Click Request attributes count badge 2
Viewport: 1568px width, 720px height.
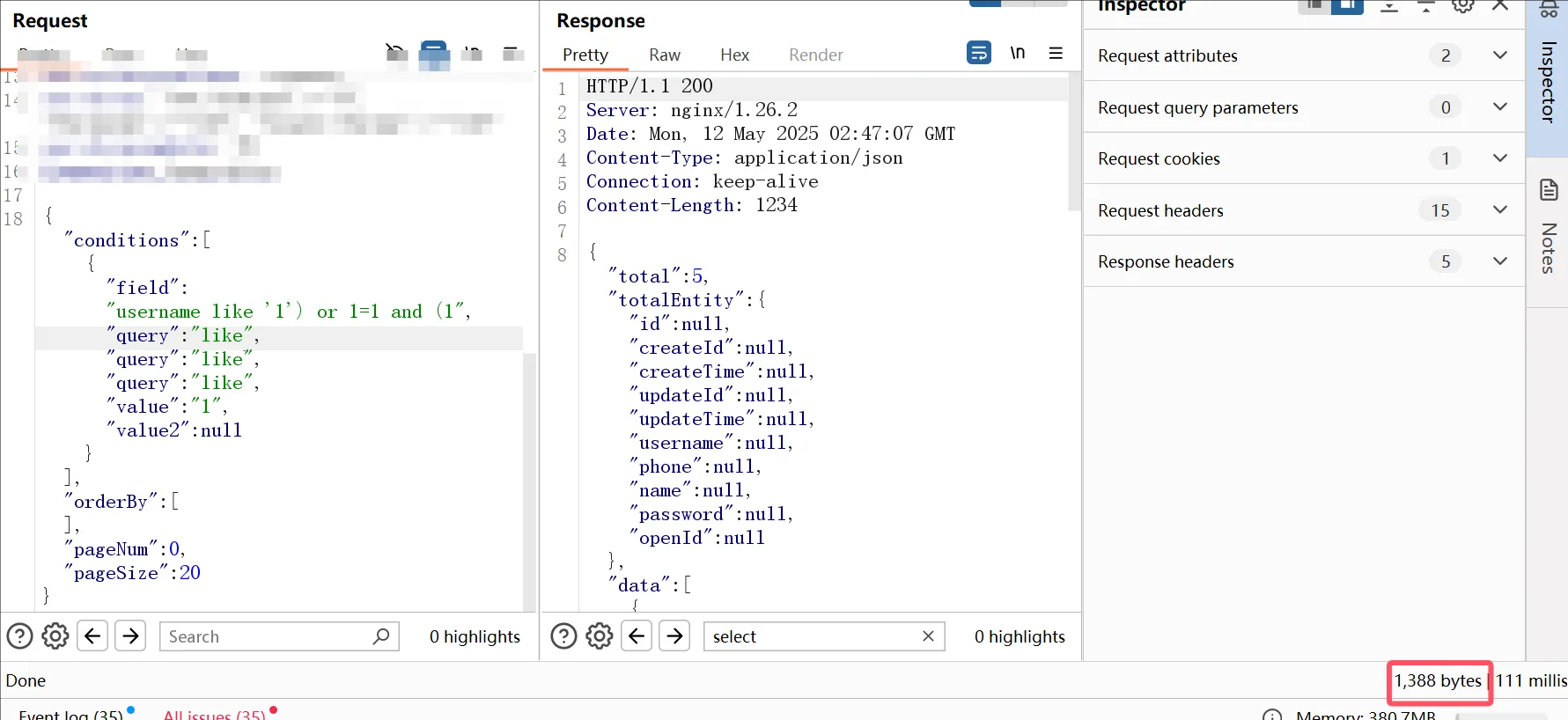coord(1446,55)
